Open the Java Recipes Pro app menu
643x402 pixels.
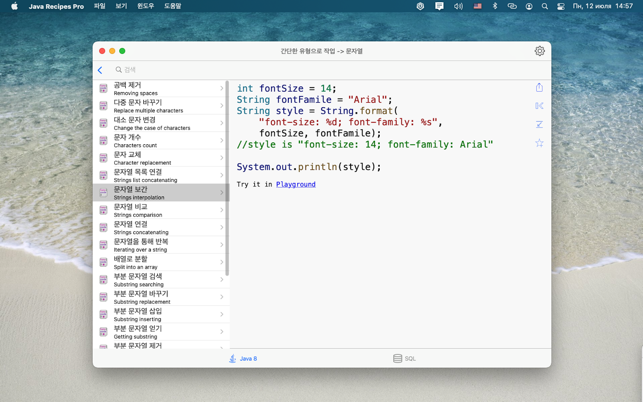click(x=56, y=6)
